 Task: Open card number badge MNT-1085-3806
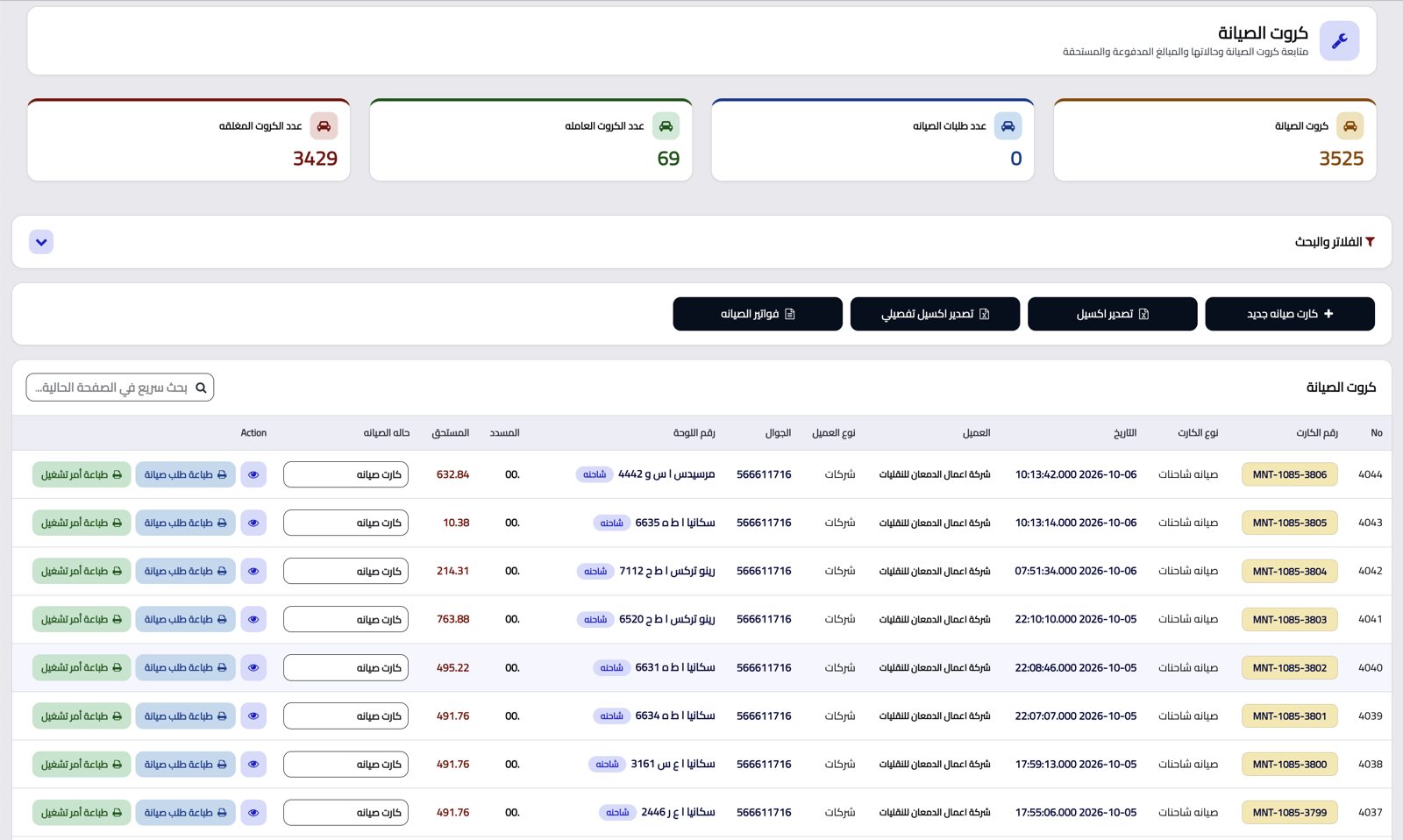pyautogui.click(x=1290, y=474)
